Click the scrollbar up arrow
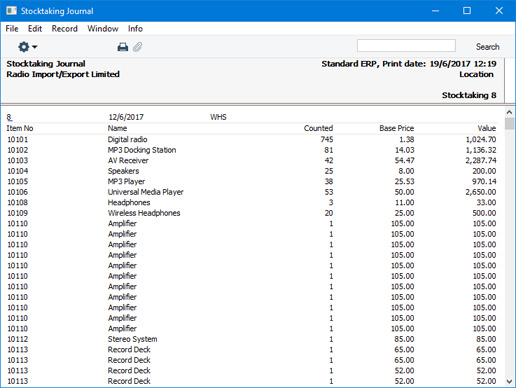Screen dimensions: 516x388 (x=509, y=112)
